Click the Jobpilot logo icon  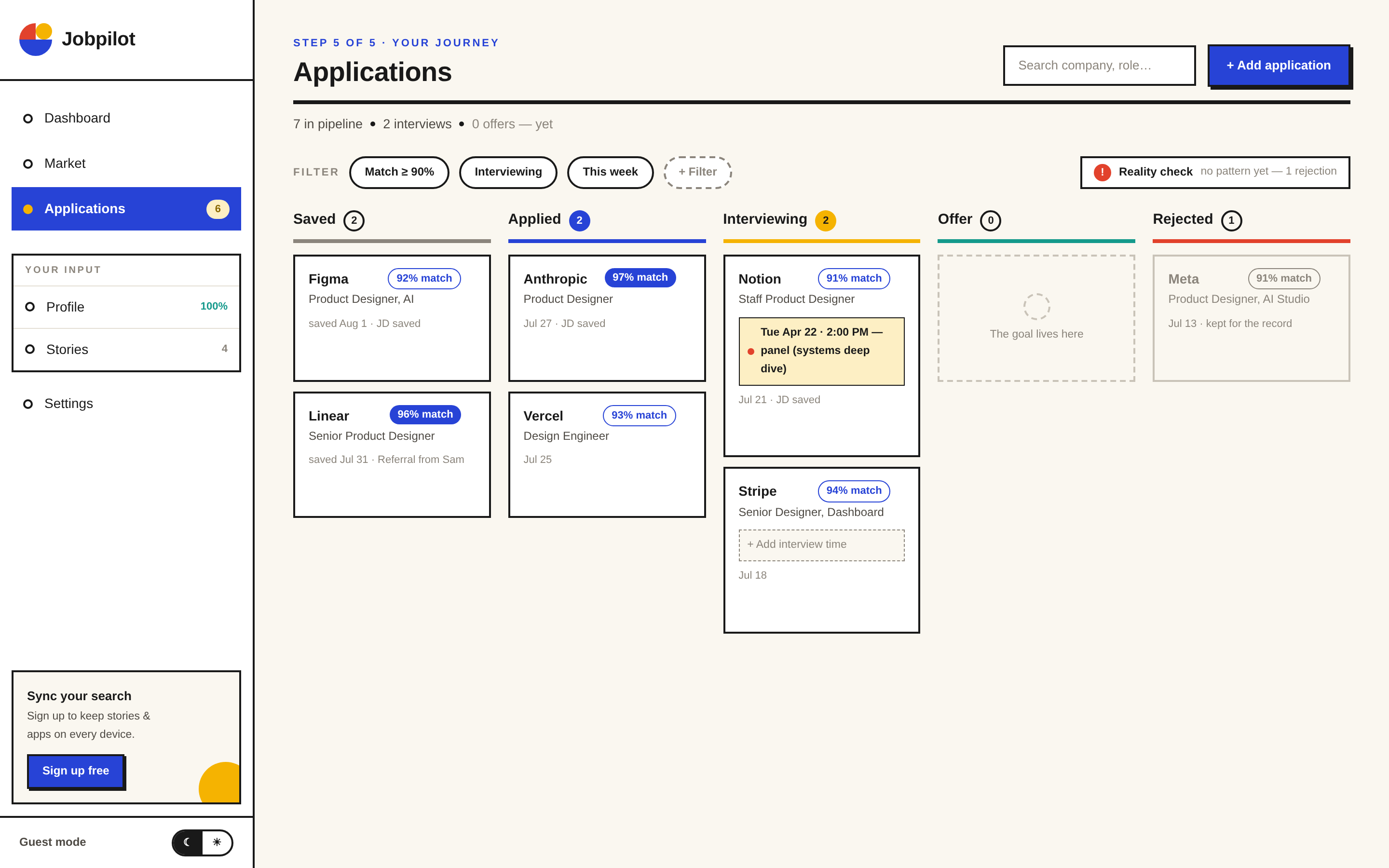(x=36, y=39)
